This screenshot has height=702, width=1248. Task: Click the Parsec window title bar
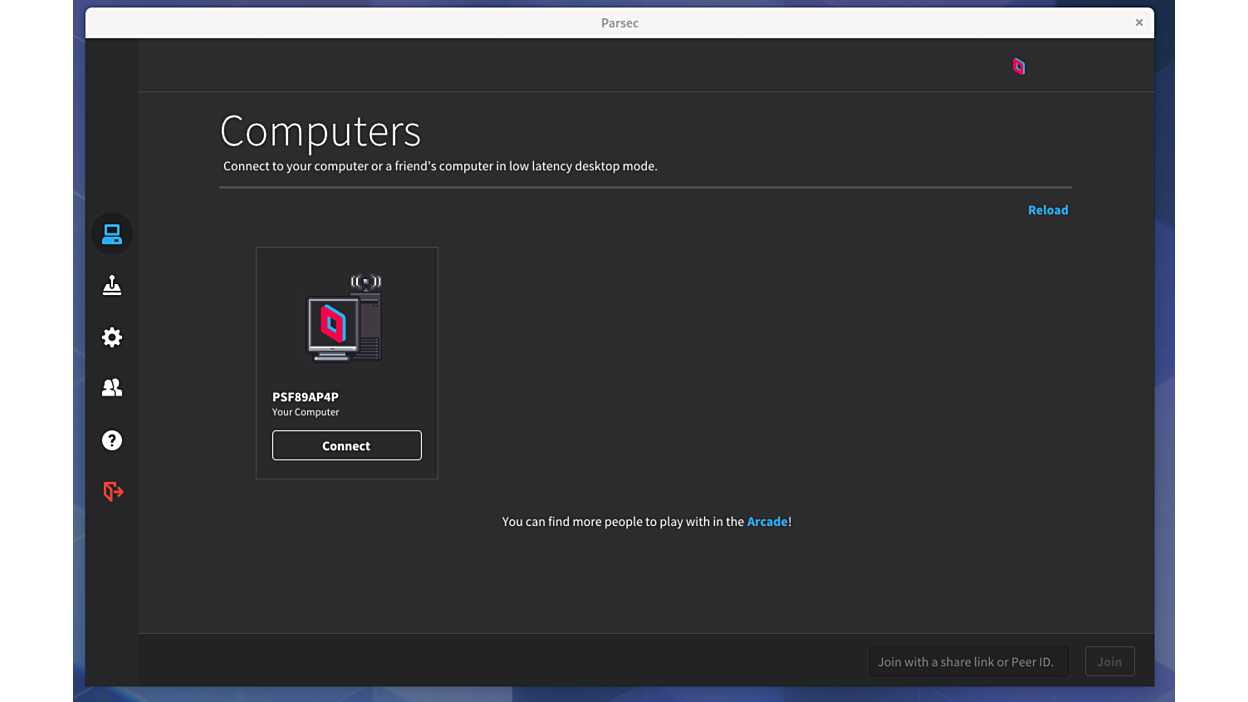click(619, 23)
